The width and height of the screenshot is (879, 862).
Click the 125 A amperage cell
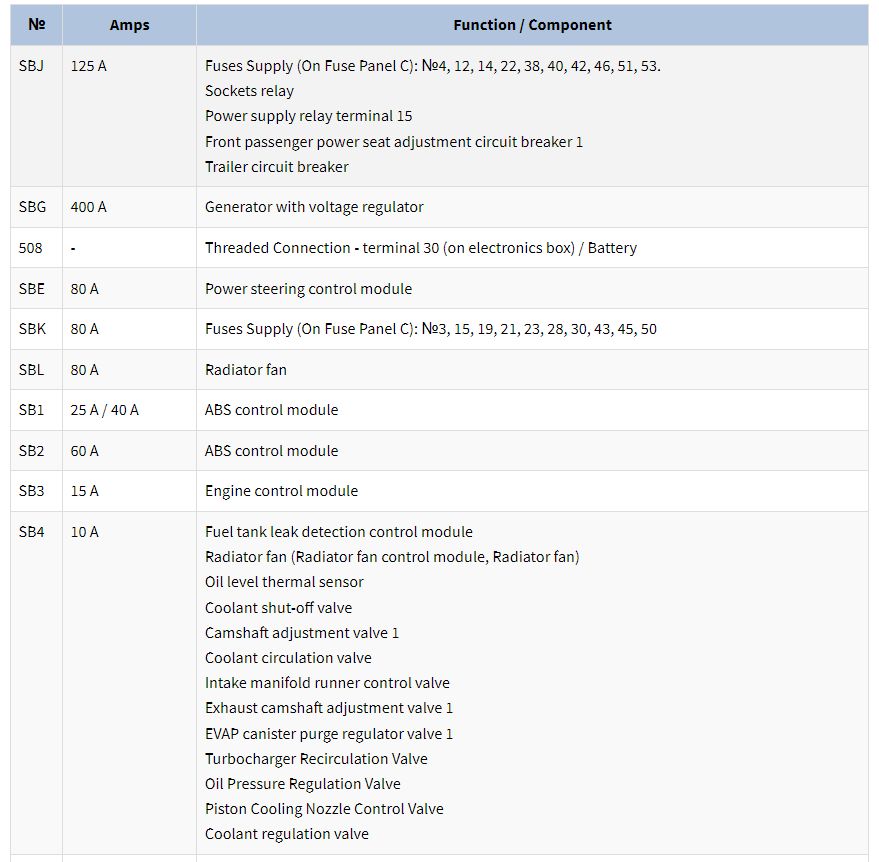tap(89, 66)
